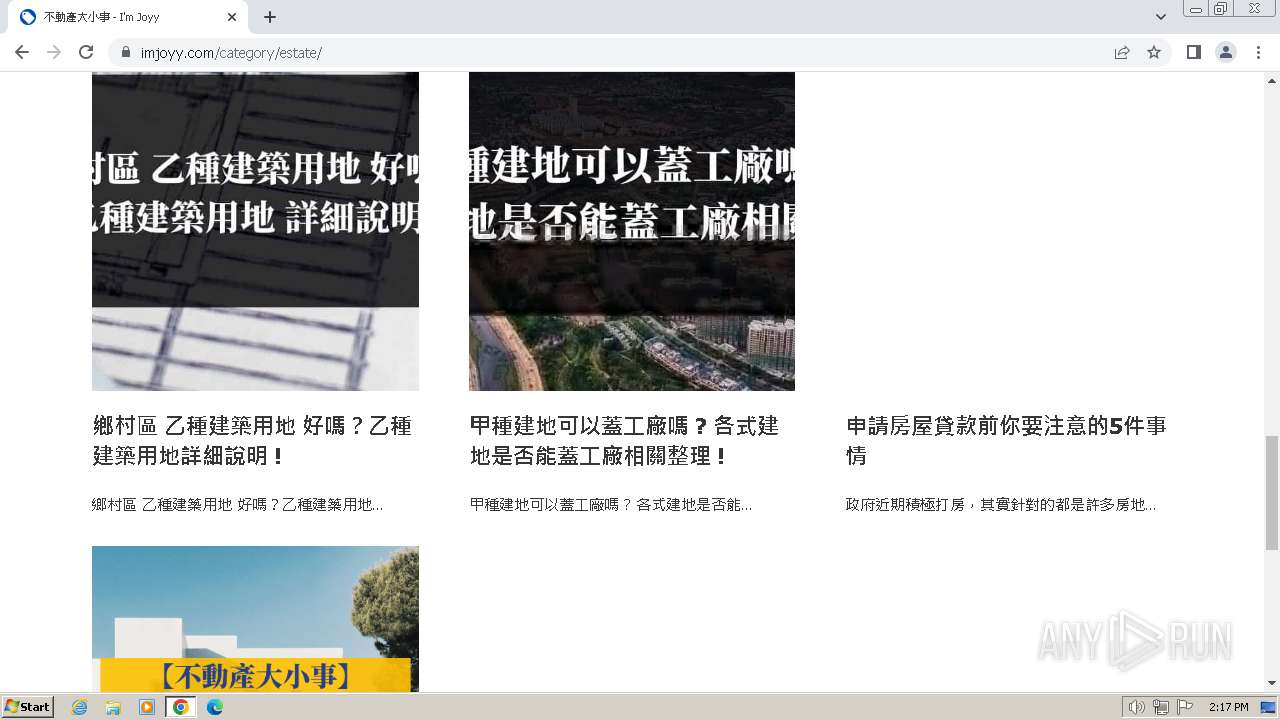The height and width of the screenshot is (720, 1280).
Task: Open a new browser tab
Action: tap(270, 17)
